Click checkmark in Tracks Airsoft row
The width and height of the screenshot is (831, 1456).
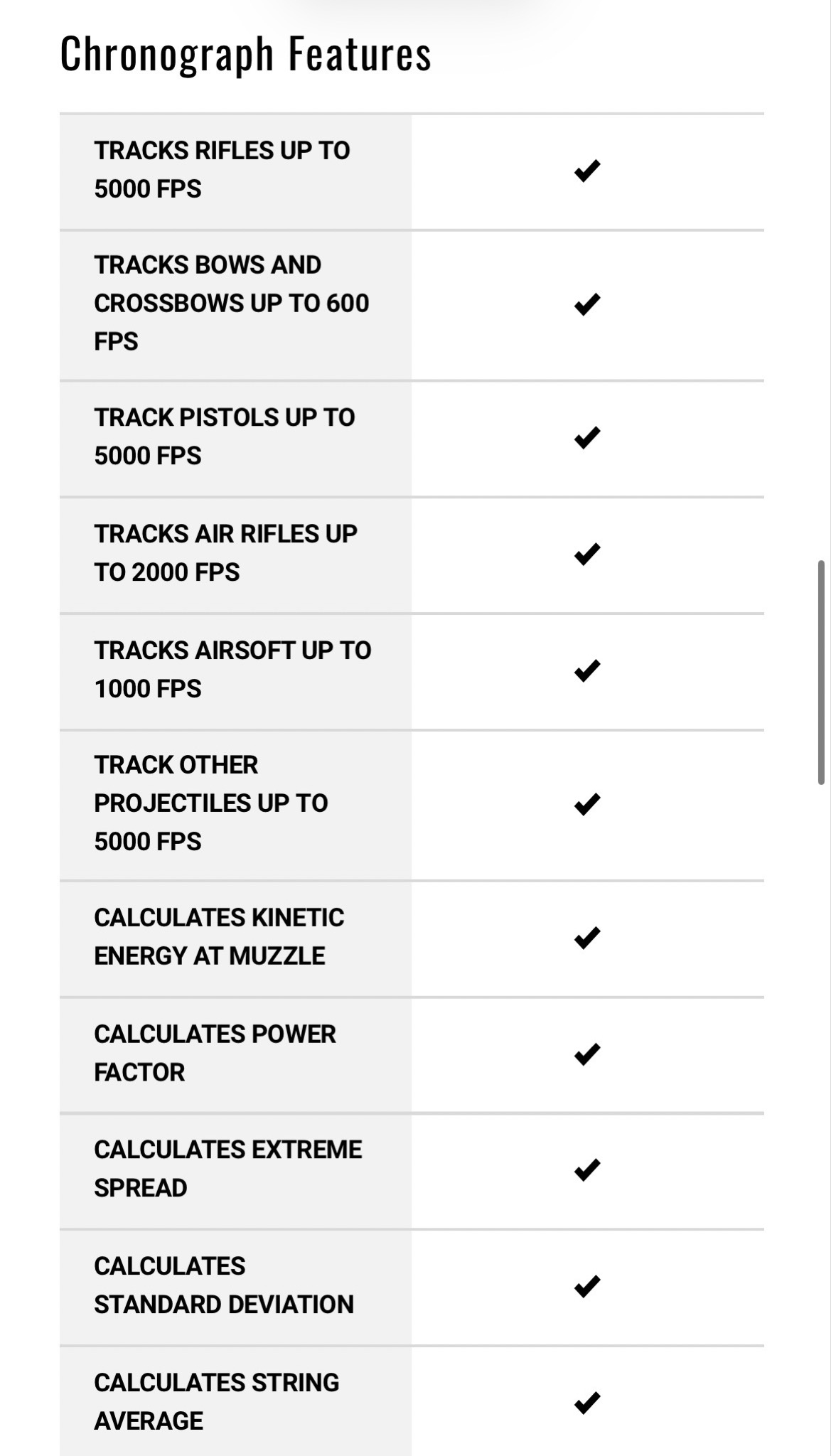click(587, 670)
